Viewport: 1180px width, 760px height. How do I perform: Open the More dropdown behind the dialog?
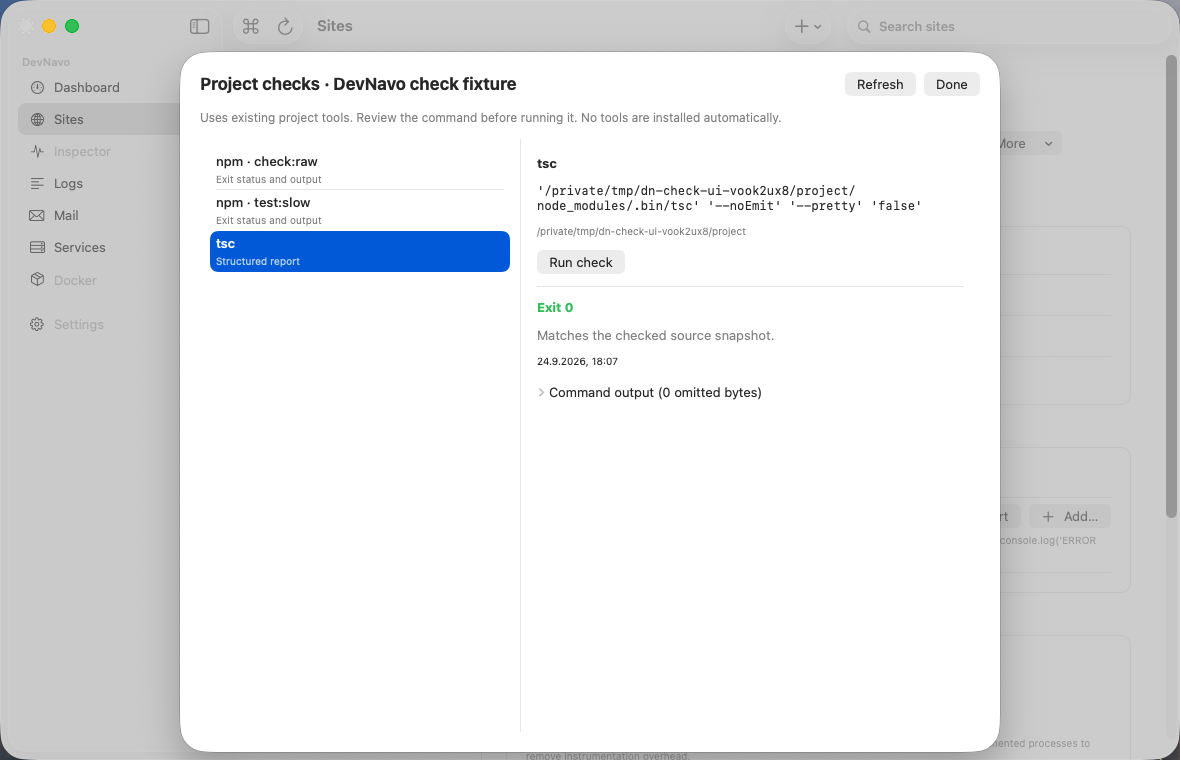coord(1029,144)
